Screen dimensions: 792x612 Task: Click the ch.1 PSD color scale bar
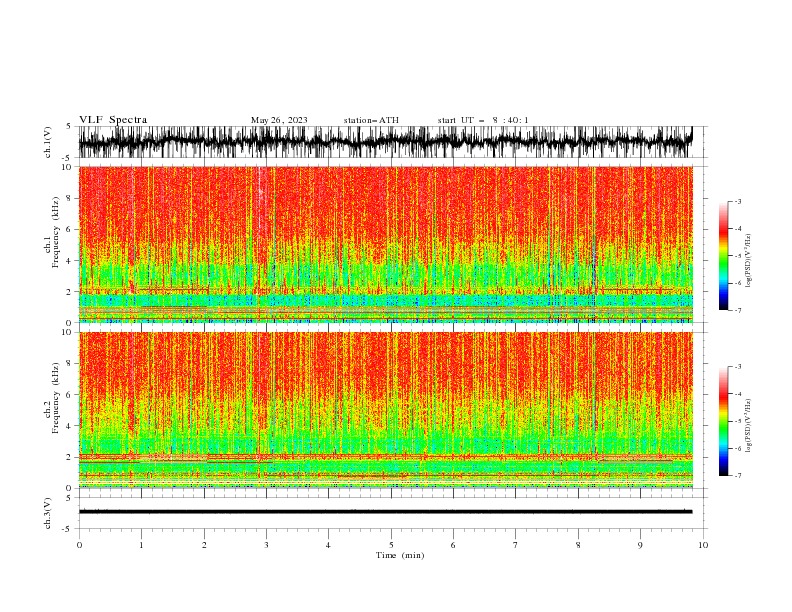[723, 256]
